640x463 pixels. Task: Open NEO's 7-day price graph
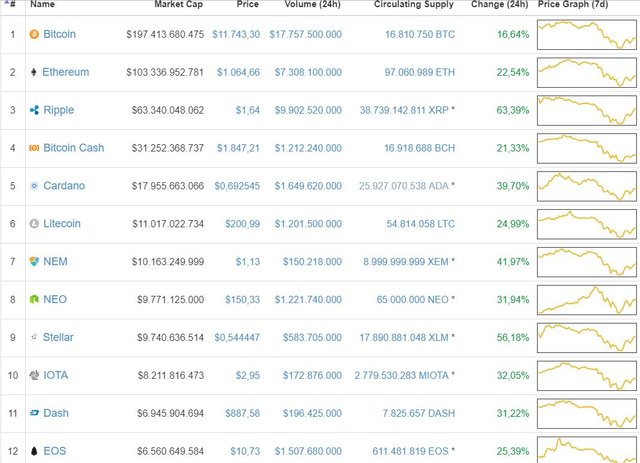(587, 300)
